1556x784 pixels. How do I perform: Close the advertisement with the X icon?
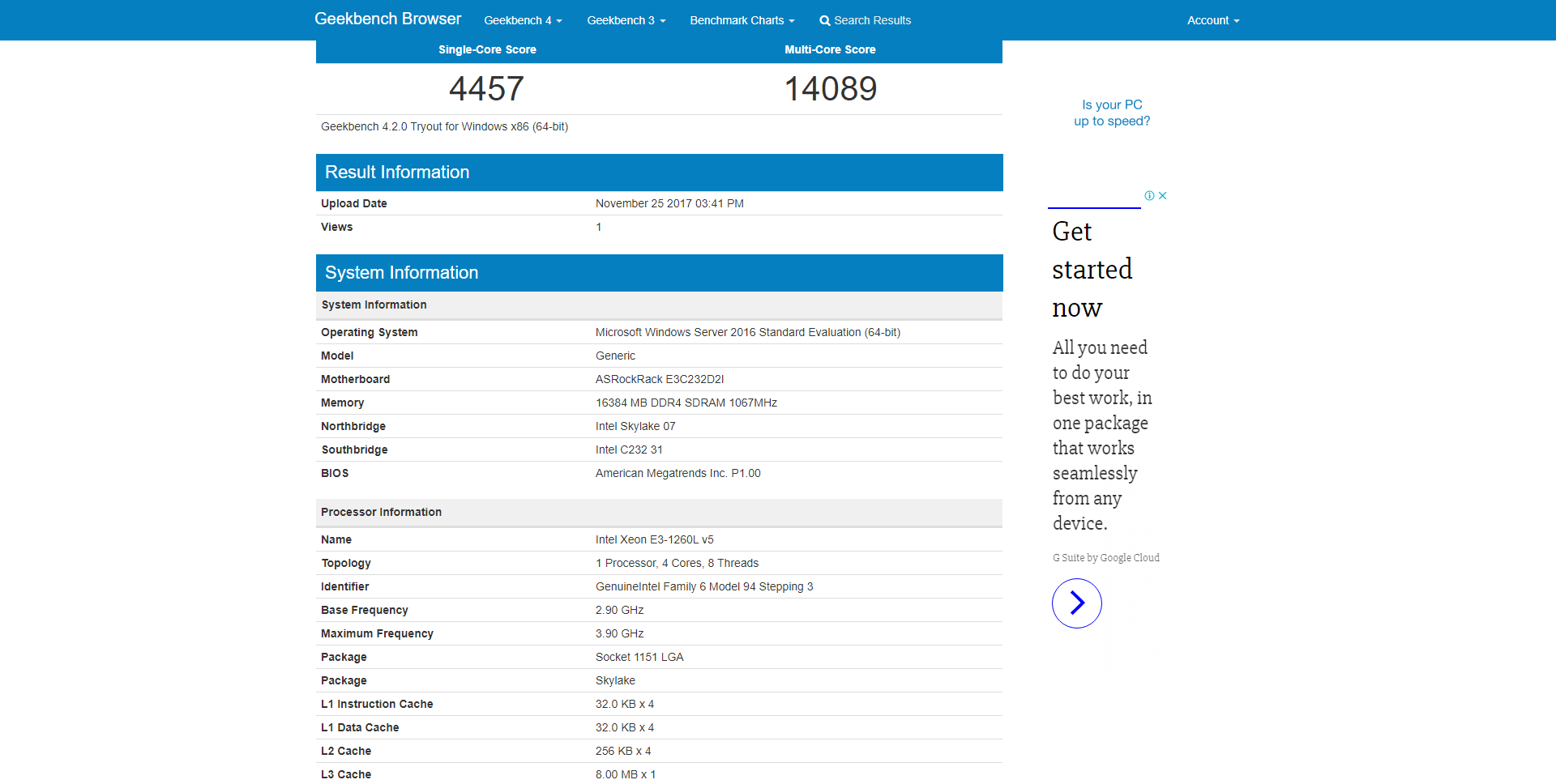(x=1162, y=195)
